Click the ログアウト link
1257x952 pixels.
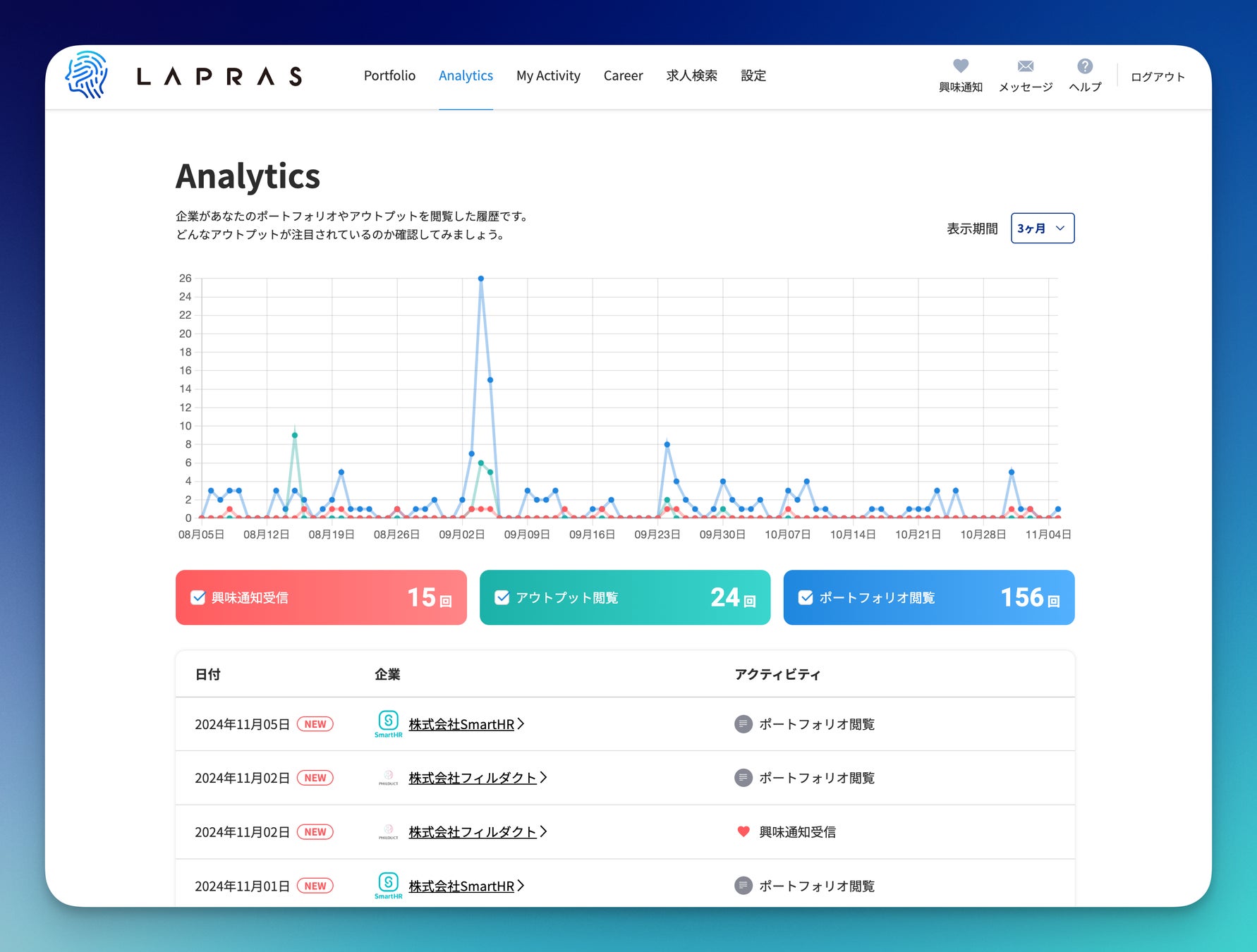[1158, 76]
